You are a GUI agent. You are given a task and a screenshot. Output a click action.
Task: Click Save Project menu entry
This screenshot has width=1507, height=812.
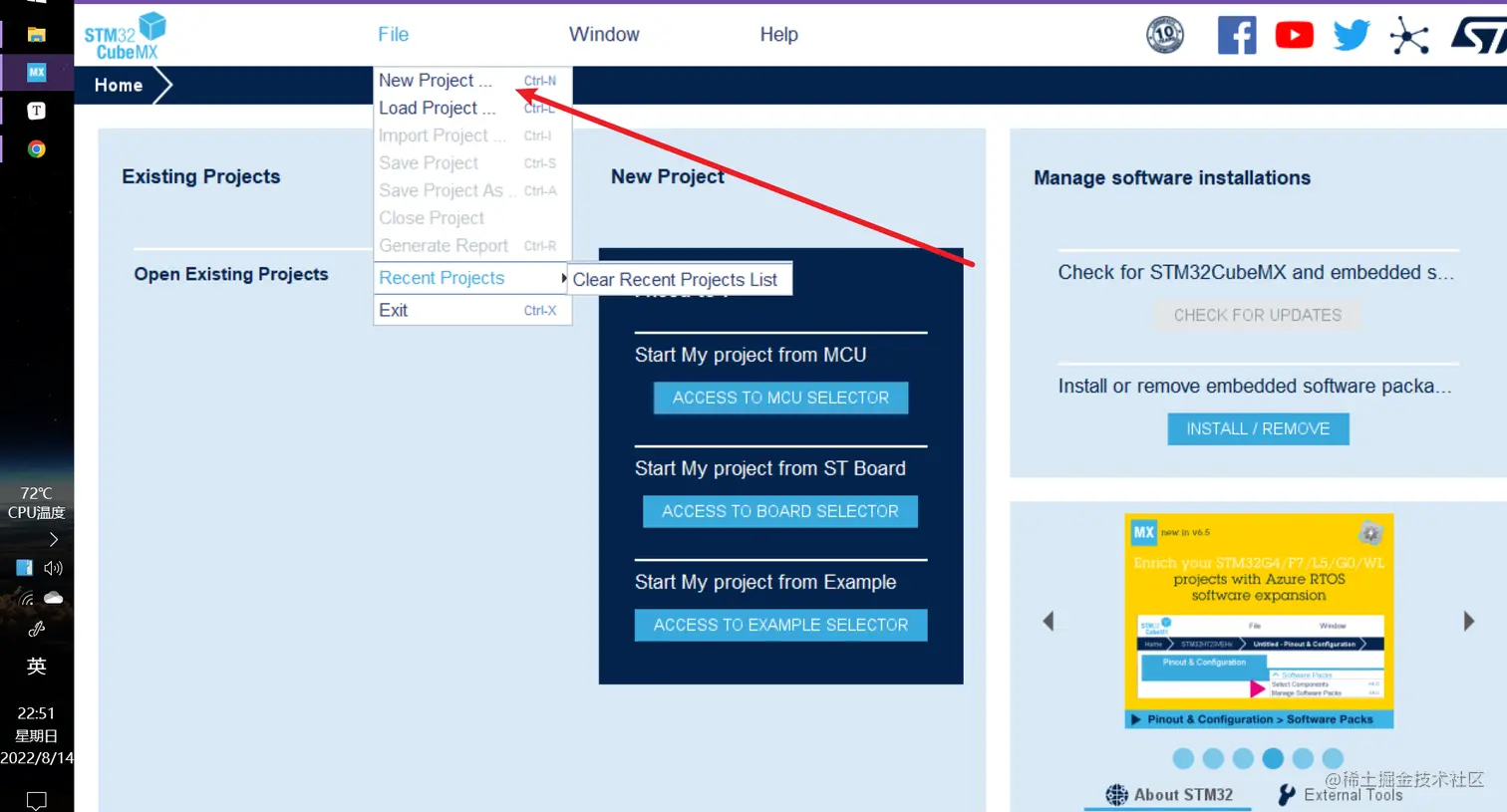click(x=472, y=162)
